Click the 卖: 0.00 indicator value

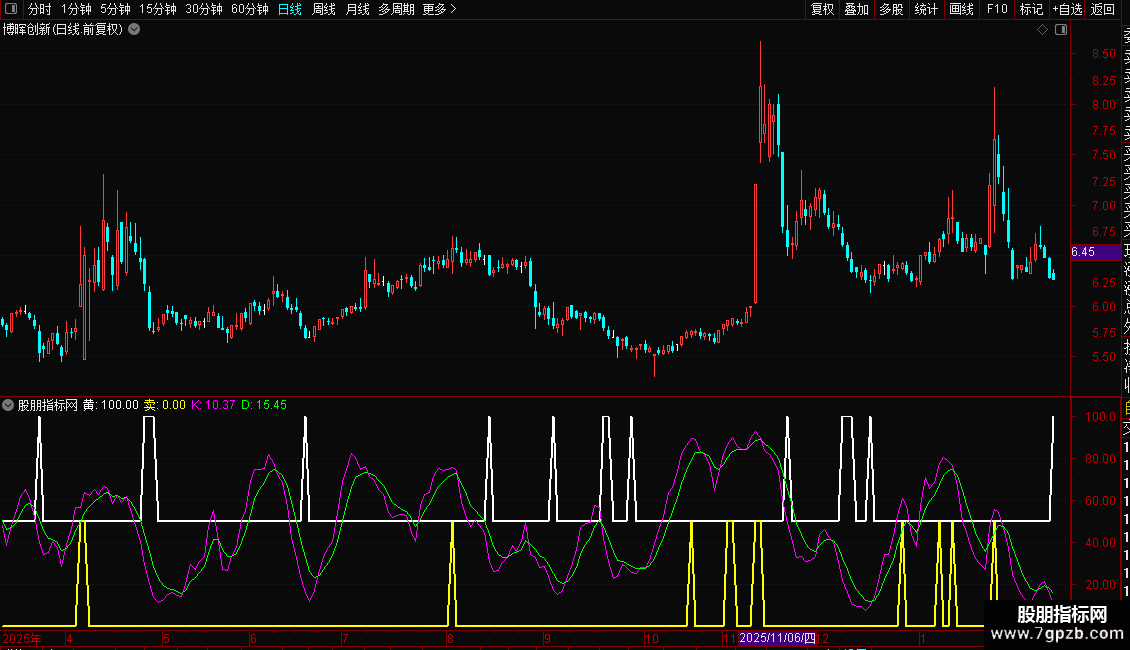click(164, 405)
